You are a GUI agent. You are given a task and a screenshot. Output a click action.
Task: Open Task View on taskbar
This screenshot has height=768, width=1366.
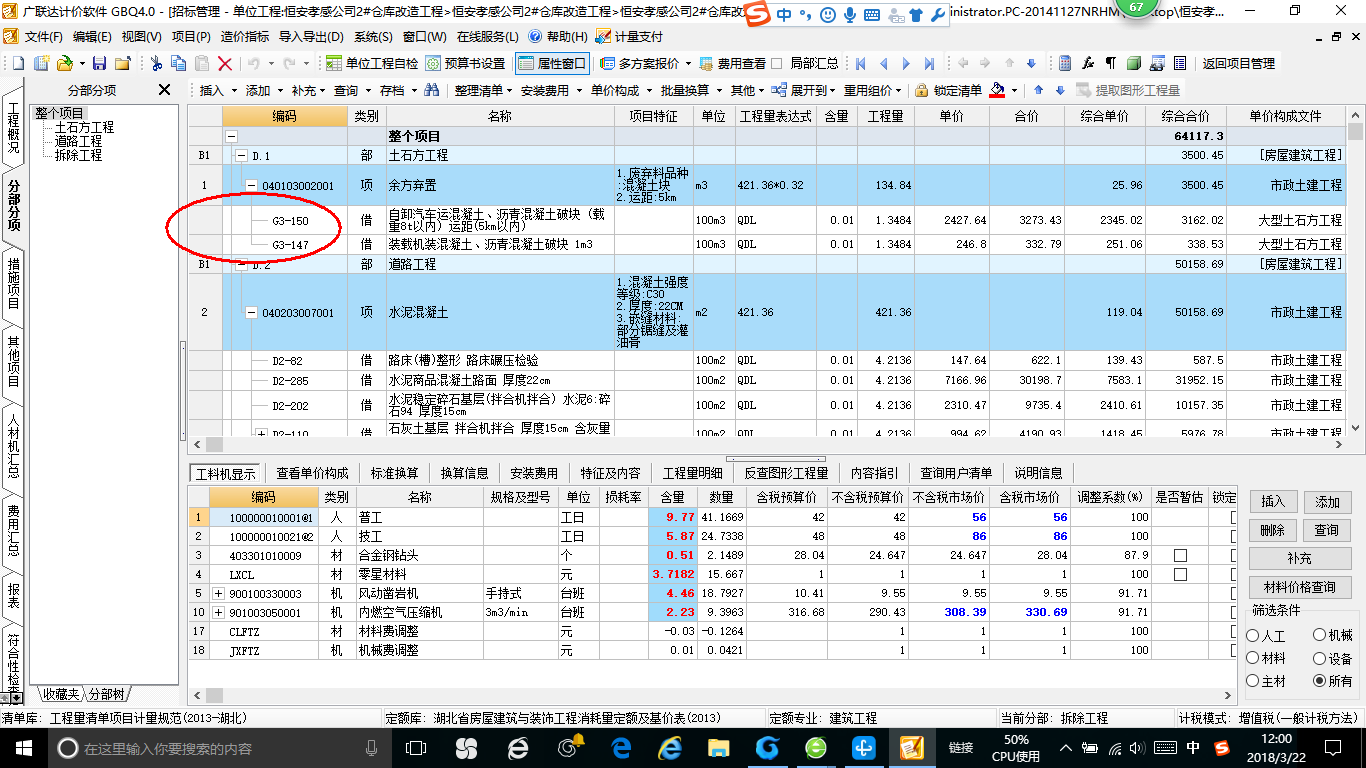[x=416, y=747]
